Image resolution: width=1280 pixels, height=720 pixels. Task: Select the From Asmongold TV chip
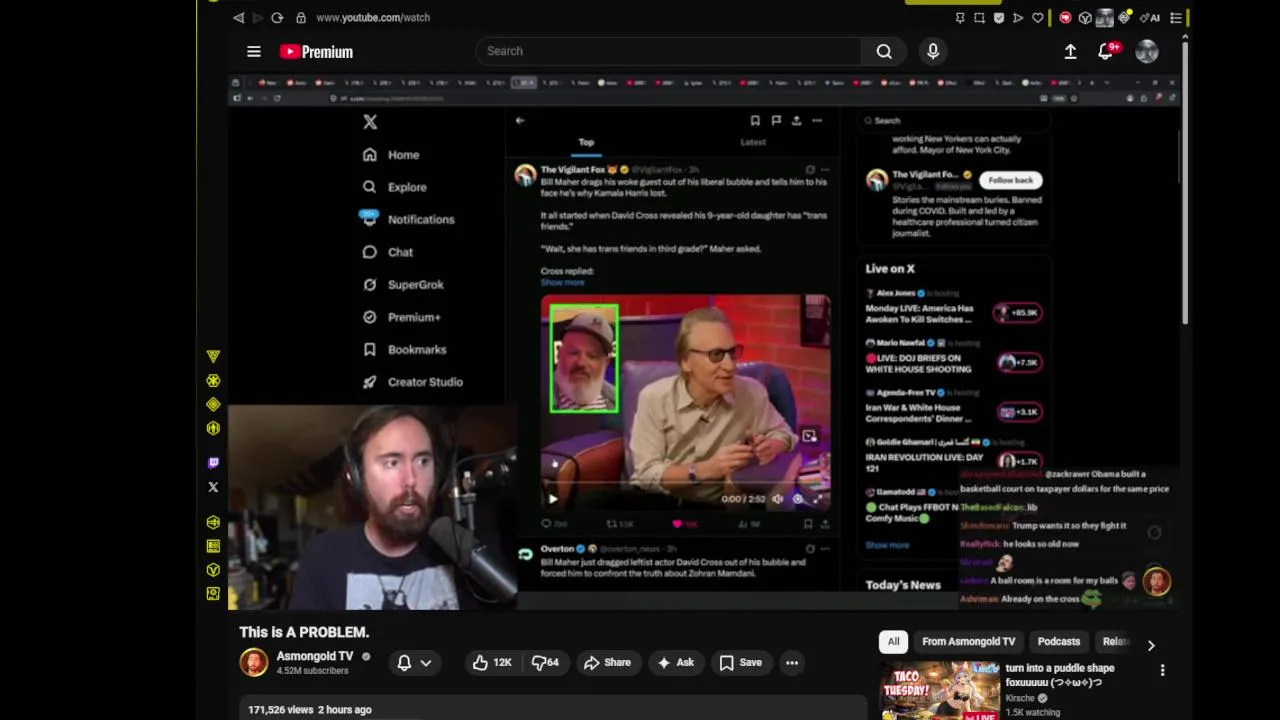969,642
